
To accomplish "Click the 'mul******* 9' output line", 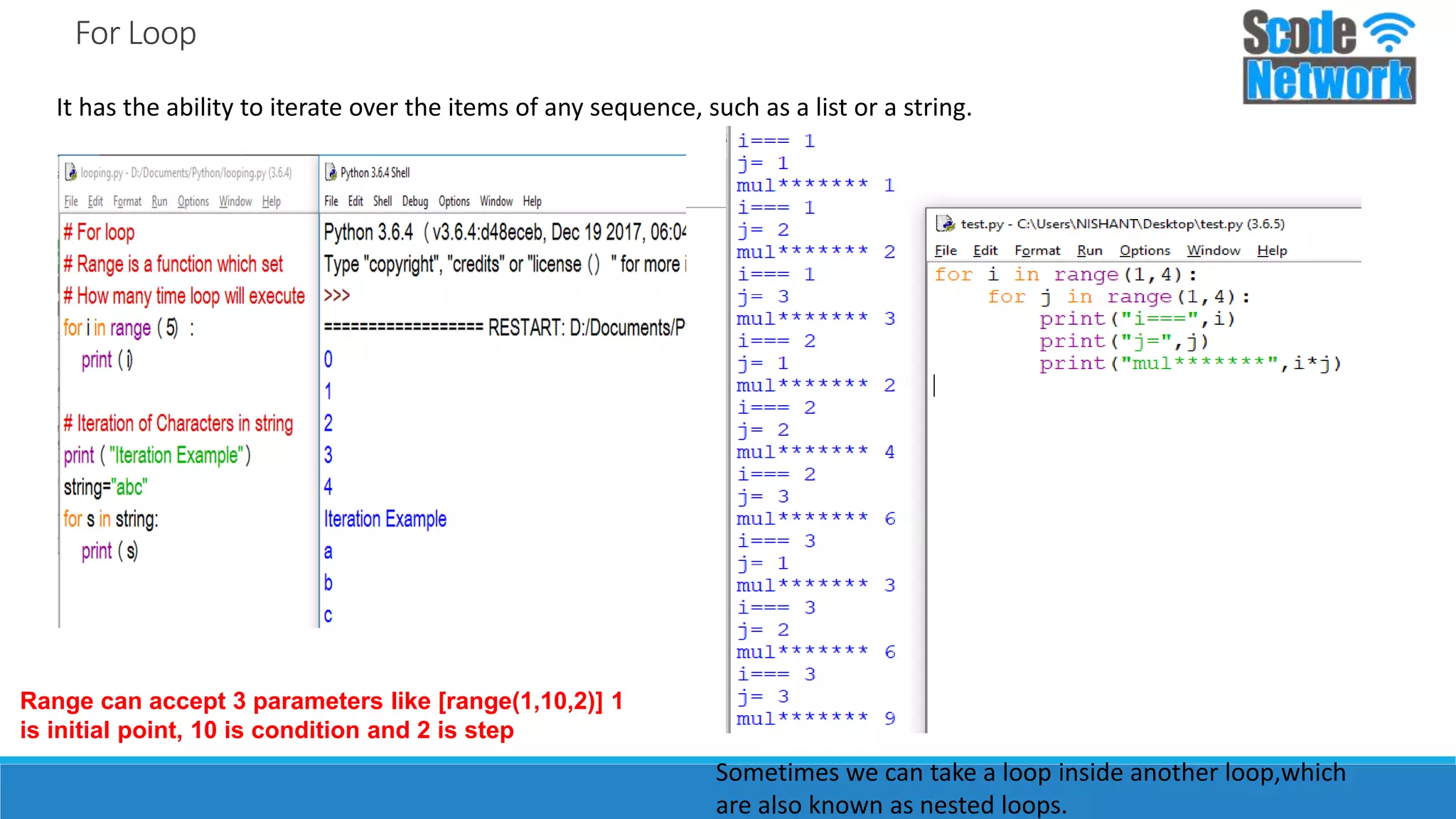I will [x=816, y=719].
